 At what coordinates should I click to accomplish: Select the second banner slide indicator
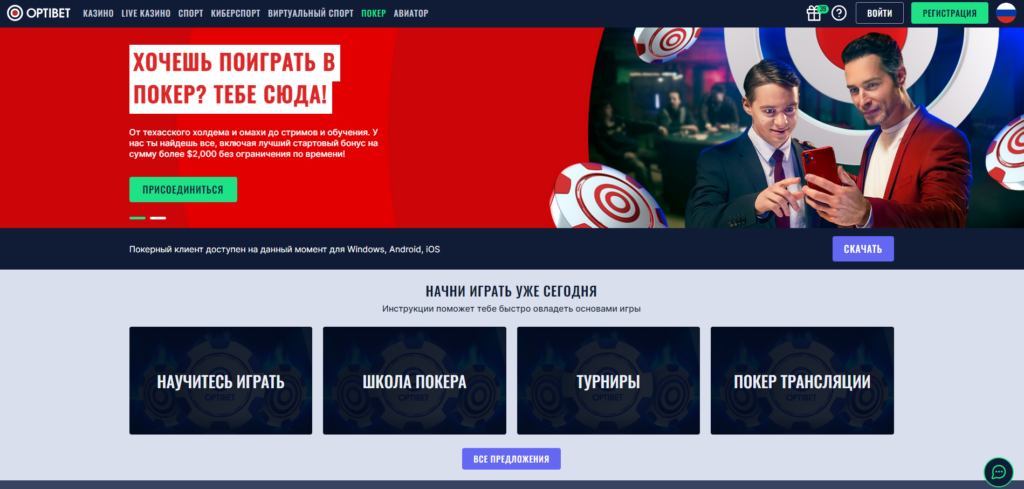pos(157,218)
